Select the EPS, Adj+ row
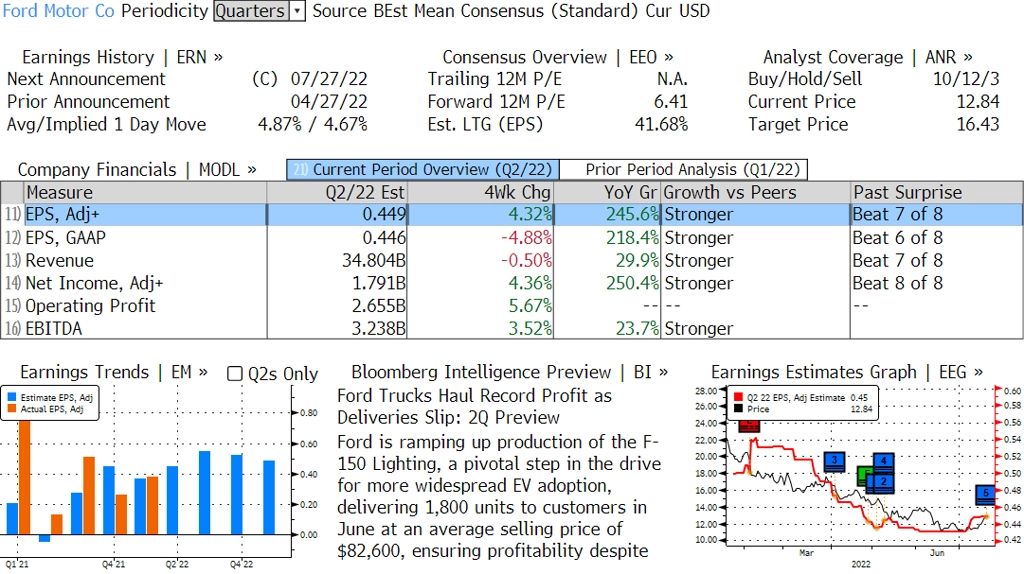 (511, 214)
